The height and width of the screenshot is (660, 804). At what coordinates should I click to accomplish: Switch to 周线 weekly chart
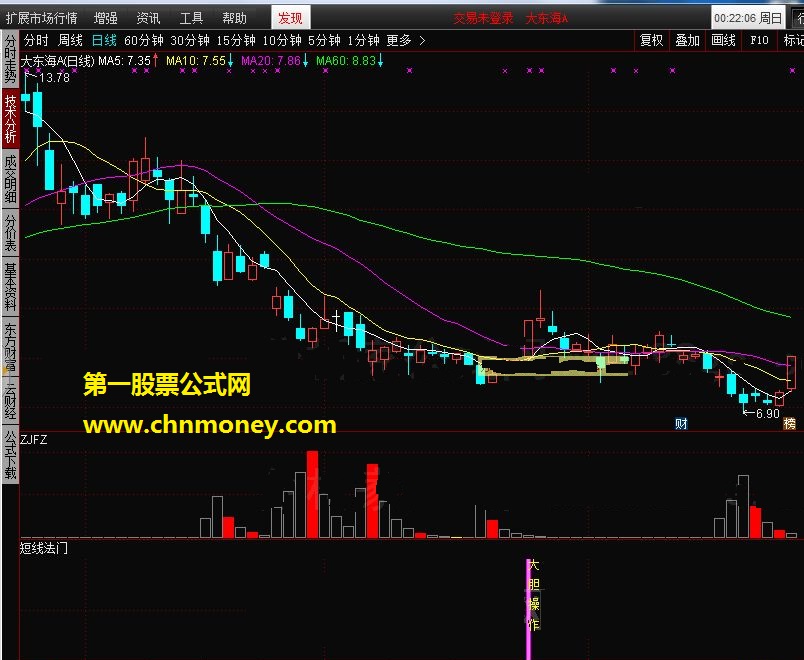70,40
